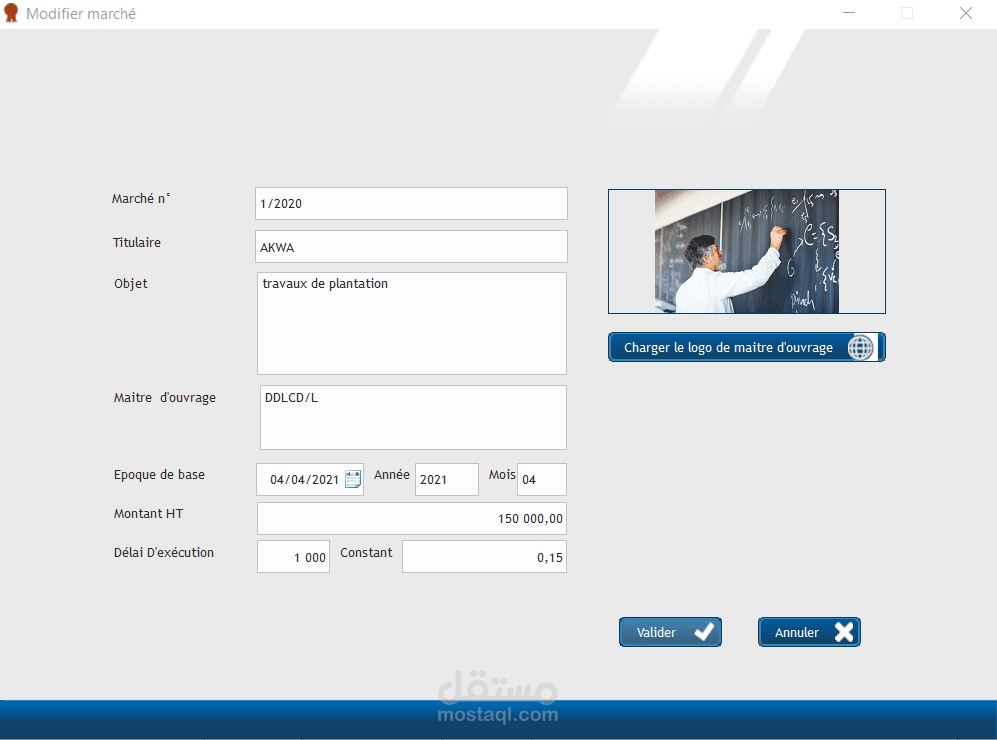Image resolution: width=997 pixels, height=740 pixels.
Task: Click the Montant HT field
Action: click(412, 519)
